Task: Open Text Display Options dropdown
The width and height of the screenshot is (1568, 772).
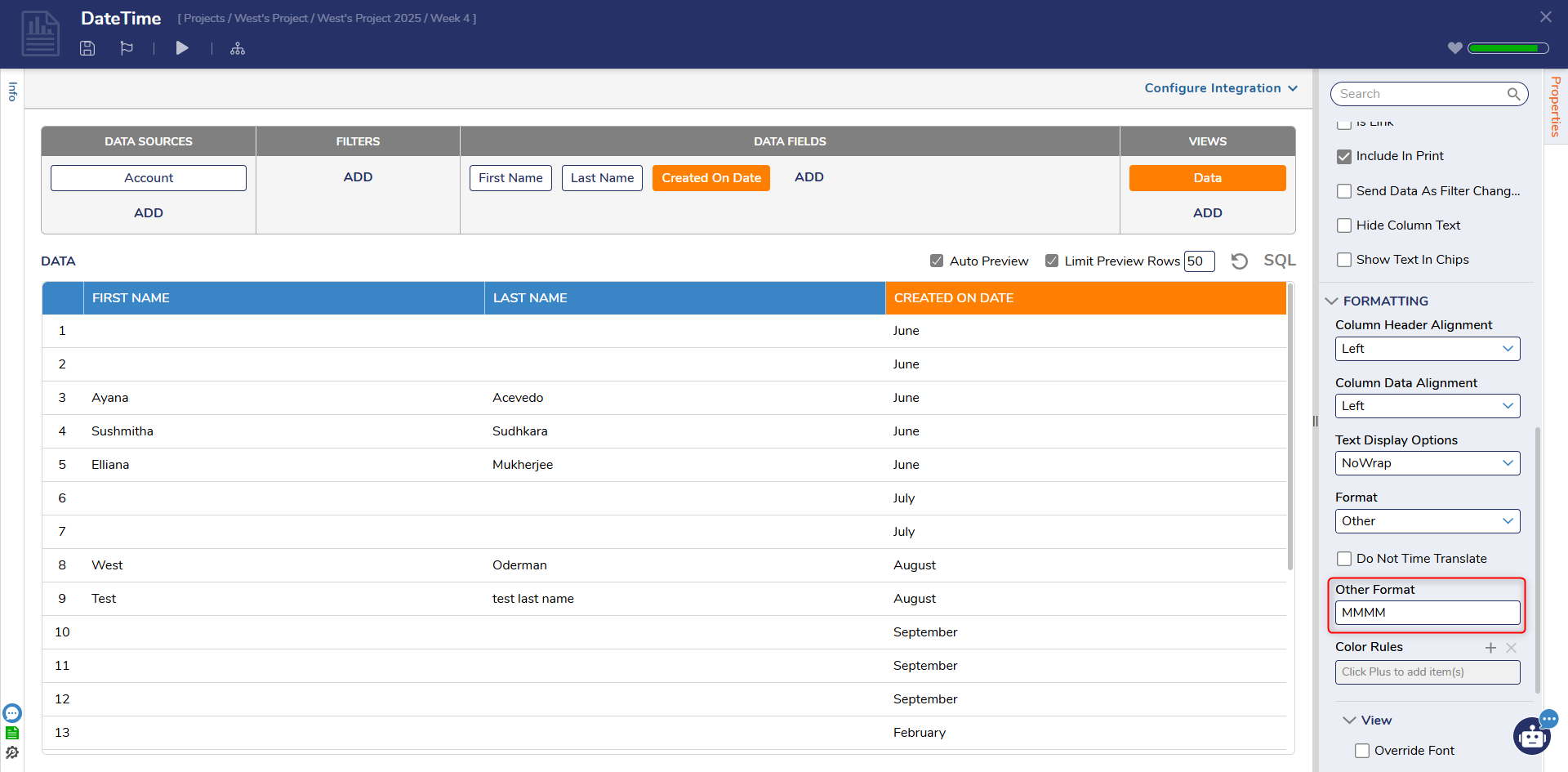Action: [x=1427, y=463]
